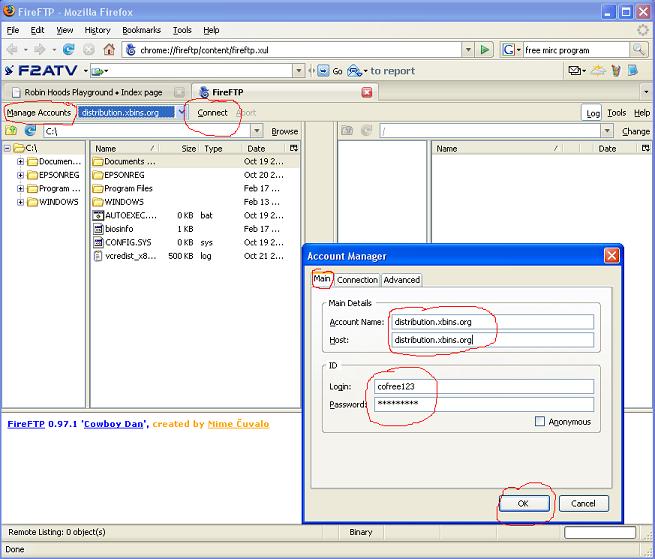Open the local path C:\ dropdown
Viewport: 655px width, 559px height.
257,131
